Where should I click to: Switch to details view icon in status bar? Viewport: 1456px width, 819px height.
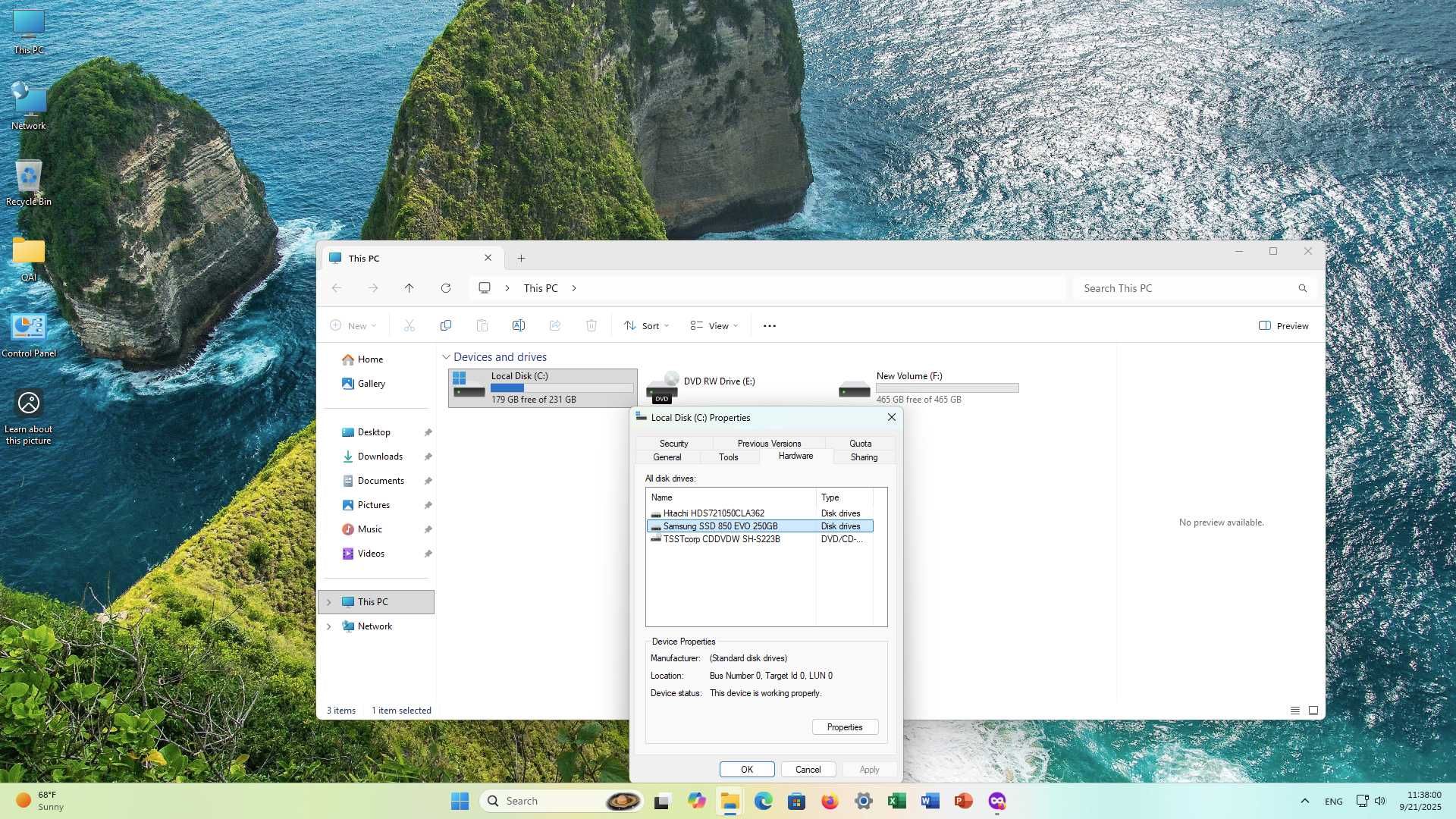click(1295, 711)
